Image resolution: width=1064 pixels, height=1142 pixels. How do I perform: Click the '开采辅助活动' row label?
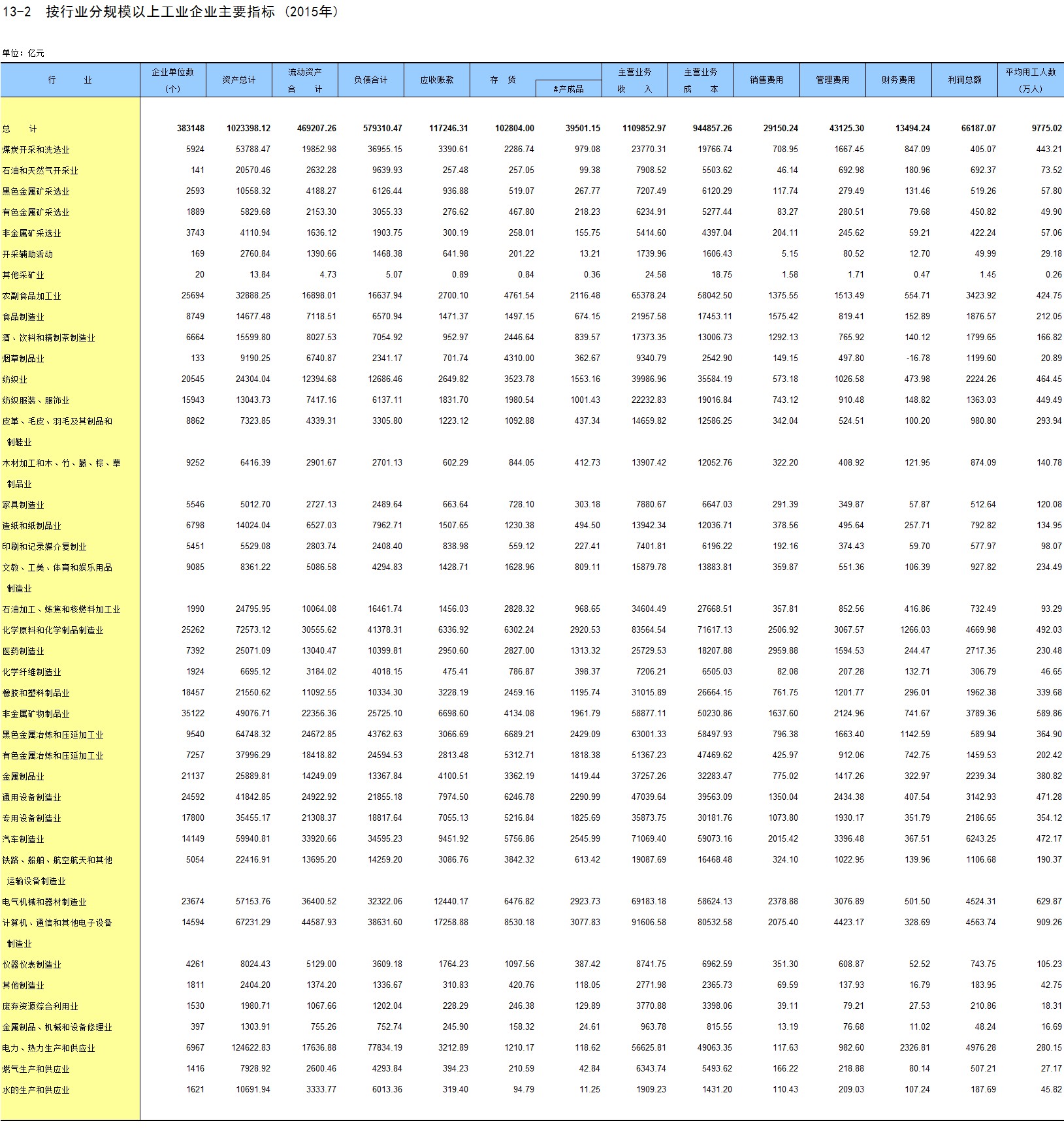click(x=27, y=254)
